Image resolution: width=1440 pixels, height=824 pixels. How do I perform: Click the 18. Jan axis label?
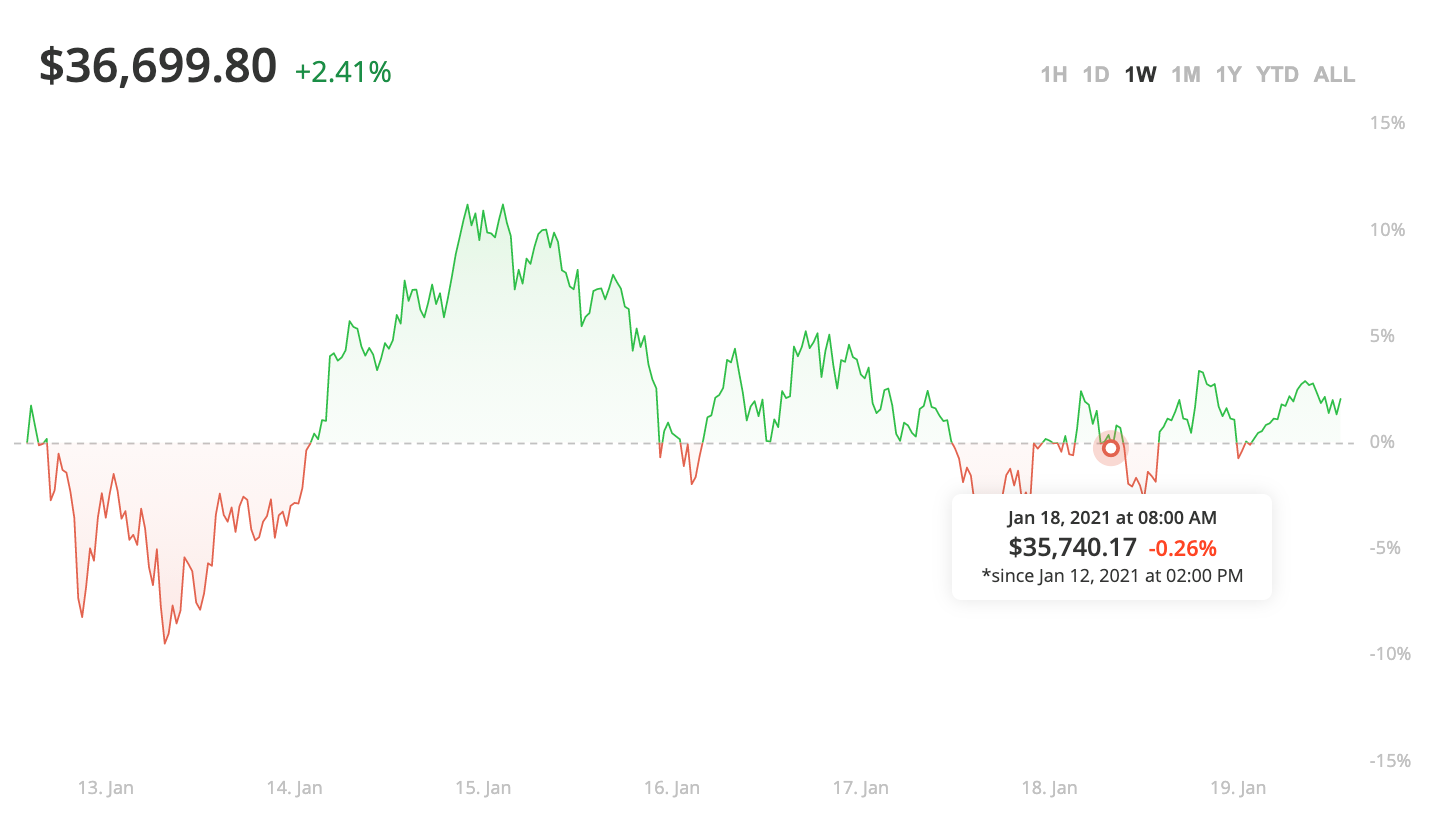click(x=1049, y=788)
